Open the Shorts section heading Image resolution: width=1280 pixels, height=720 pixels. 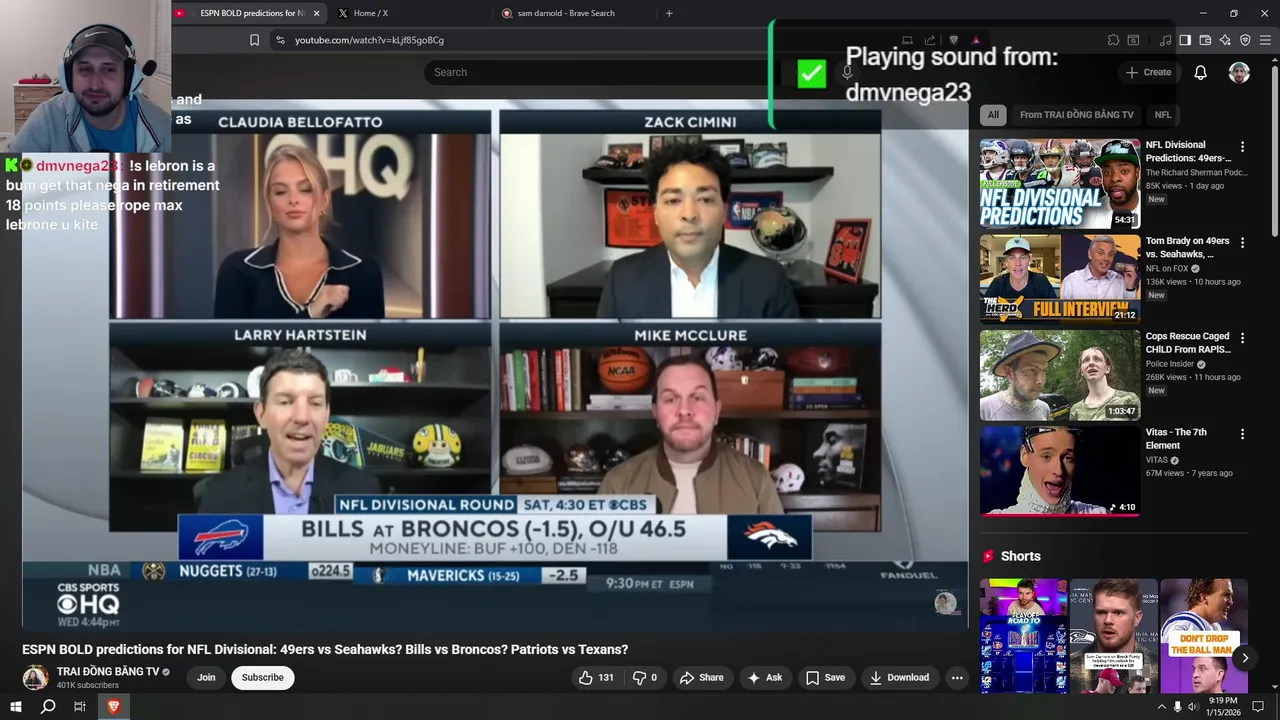coord(1020,556)
